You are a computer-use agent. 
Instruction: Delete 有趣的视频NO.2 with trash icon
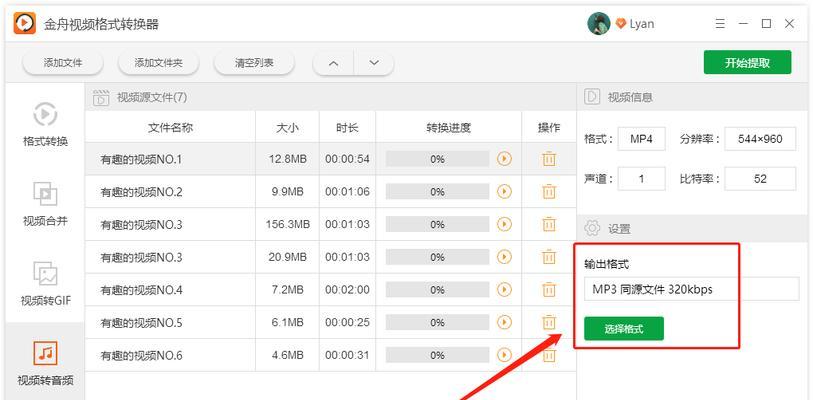[x=549, y=191]
